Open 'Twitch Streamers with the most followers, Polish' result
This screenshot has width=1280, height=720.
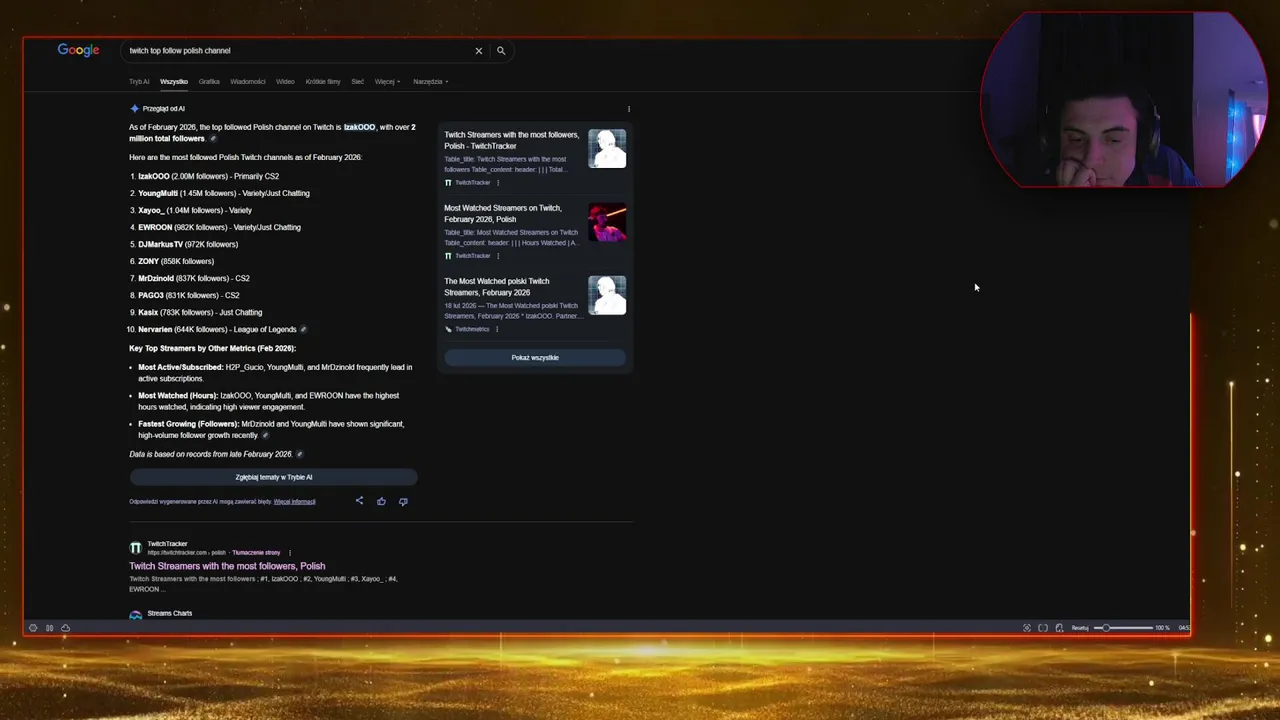pyautogui.click(x=227, y=566)
